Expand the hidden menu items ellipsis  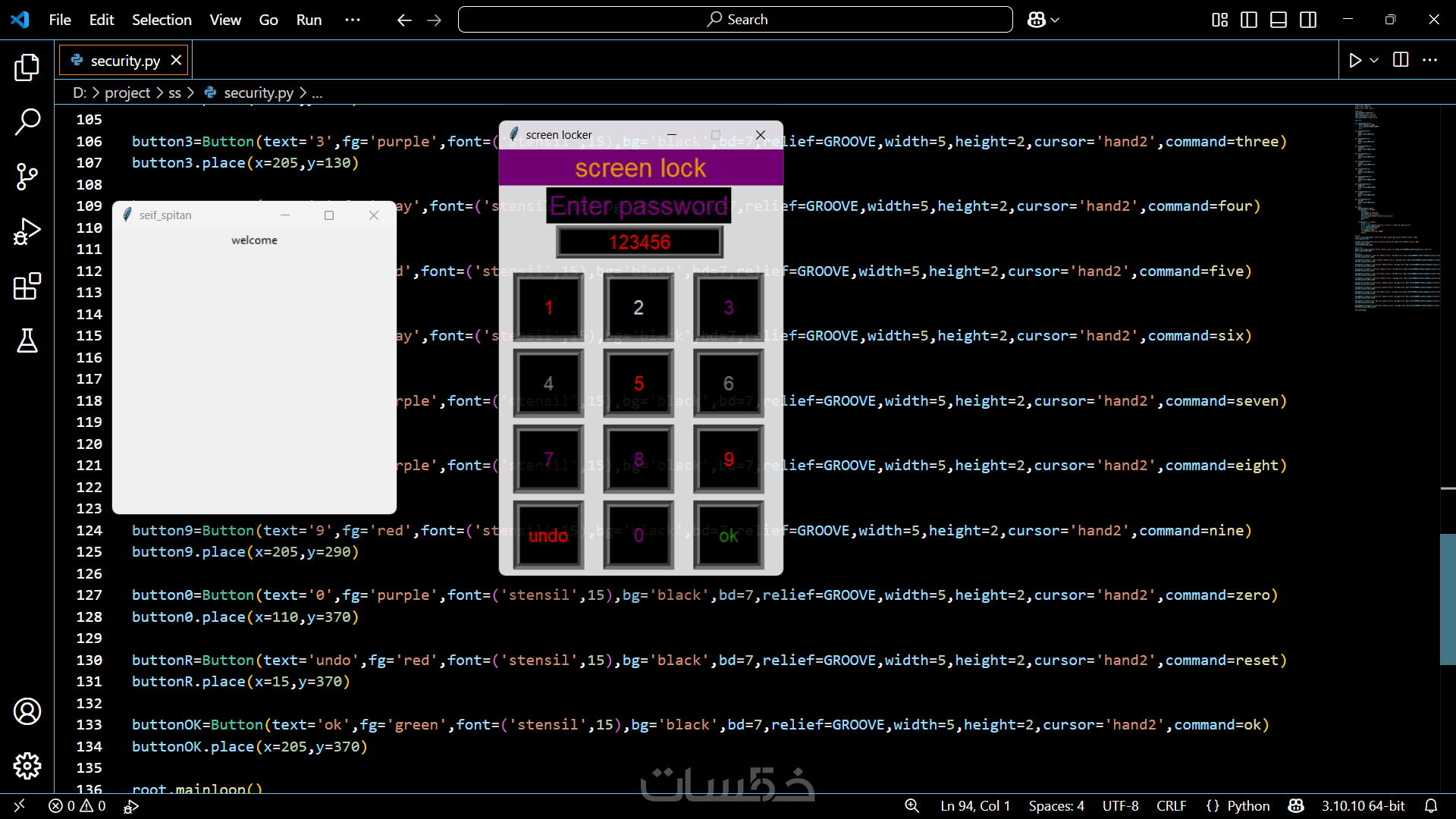click(x=352, y=20)
